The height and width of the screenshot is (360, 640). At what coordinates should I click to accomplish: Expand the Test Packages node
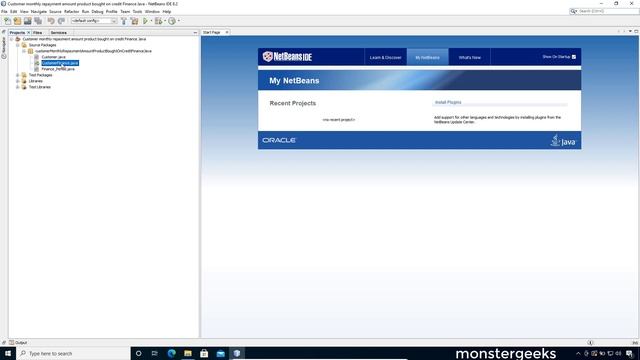pyautogui.click(x=18, y=75)
